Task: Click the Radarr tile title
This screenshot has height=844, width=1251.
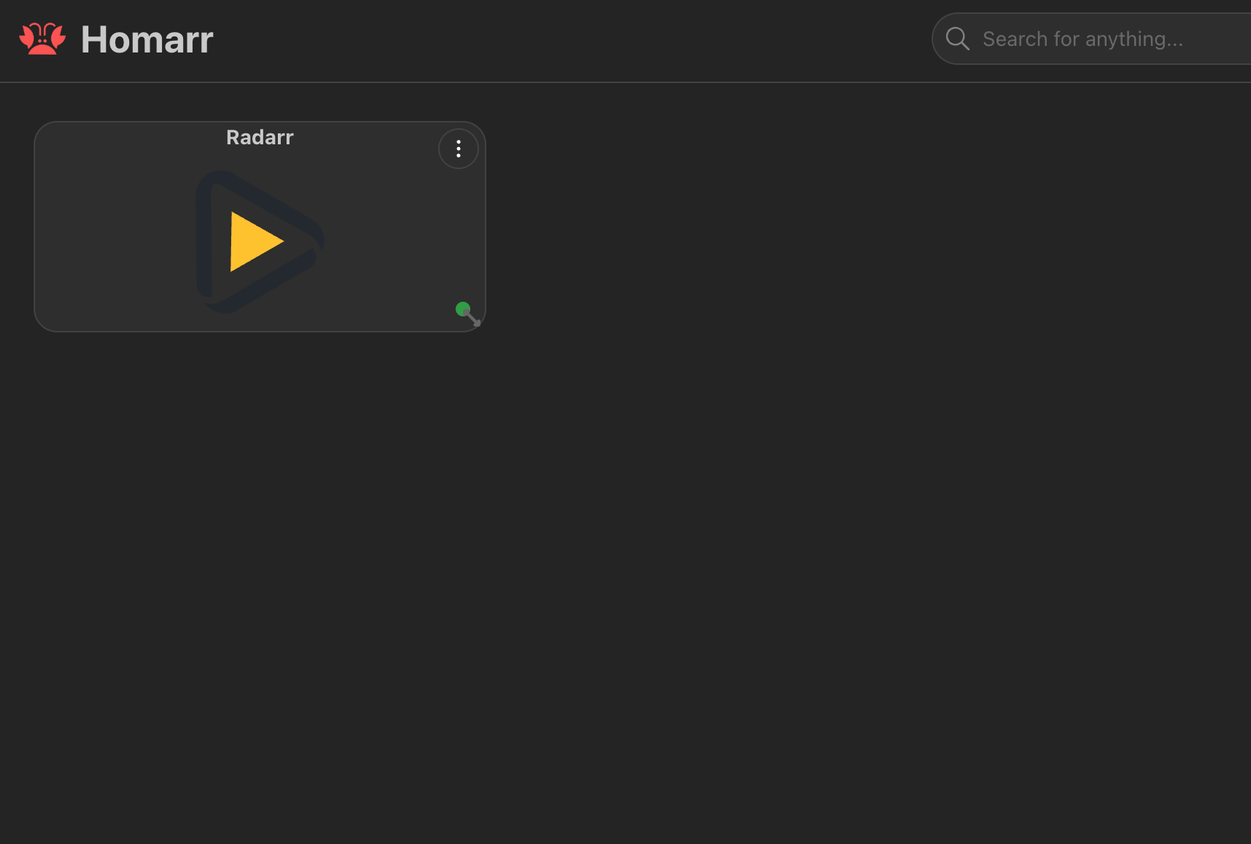Action: 260,137
